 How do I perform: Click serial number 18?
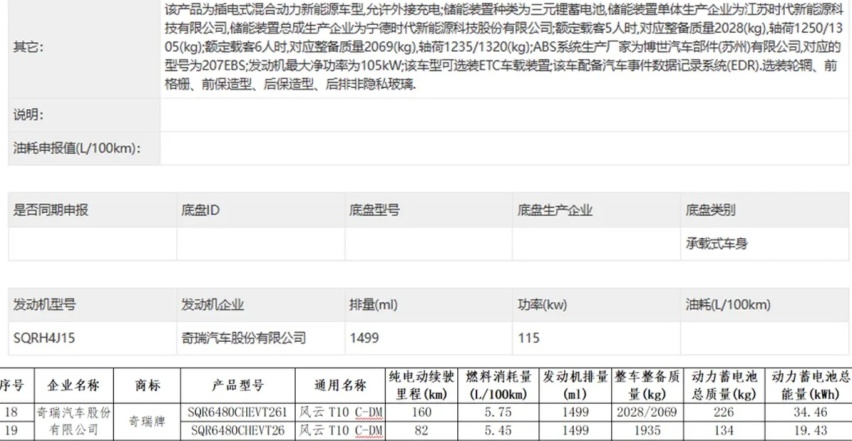tap(11, 413)
